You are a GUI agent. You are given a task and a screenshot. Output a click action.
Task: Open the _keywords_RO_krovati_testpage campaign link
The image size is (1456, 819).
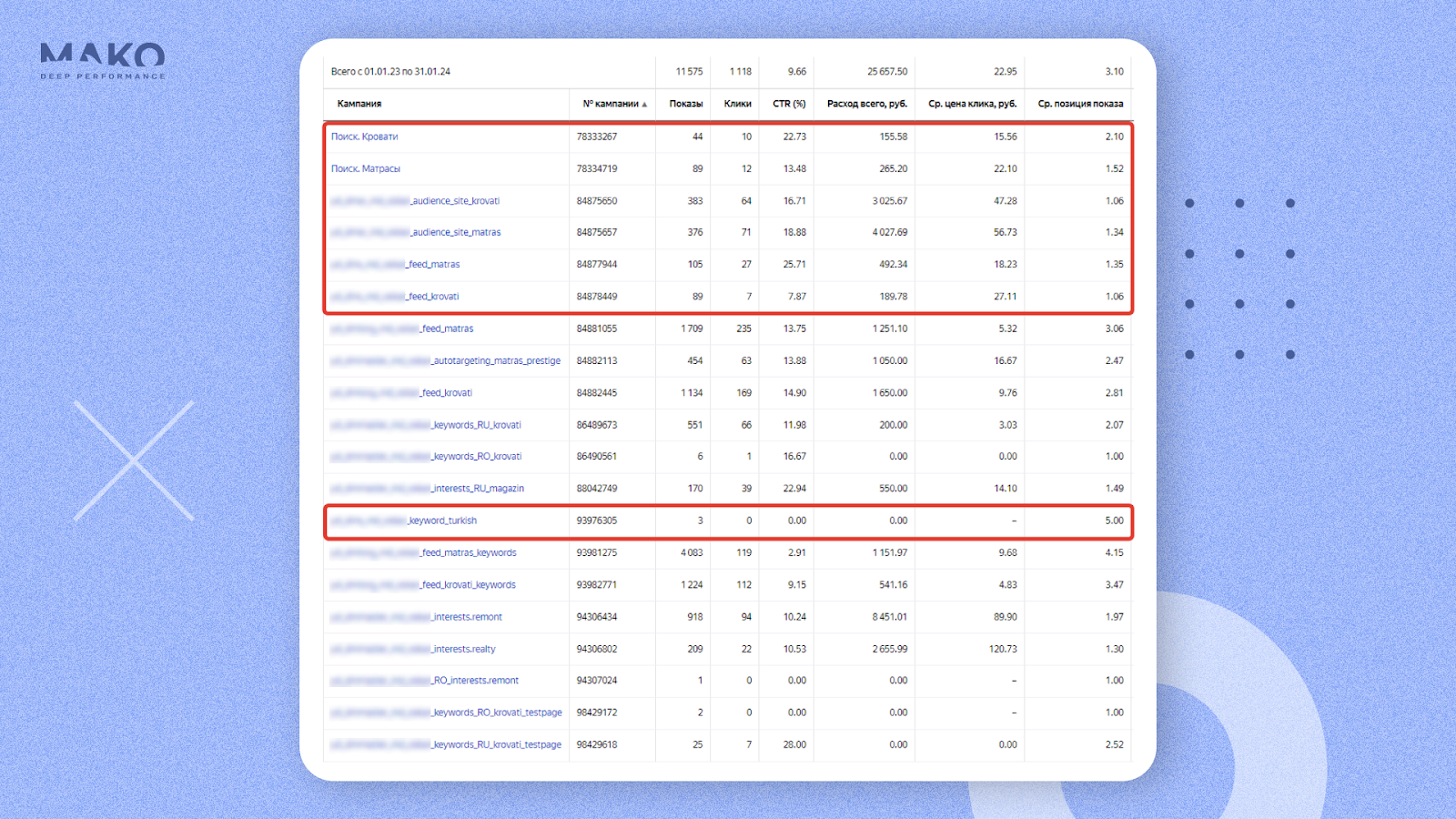click(x=447, y=713)
